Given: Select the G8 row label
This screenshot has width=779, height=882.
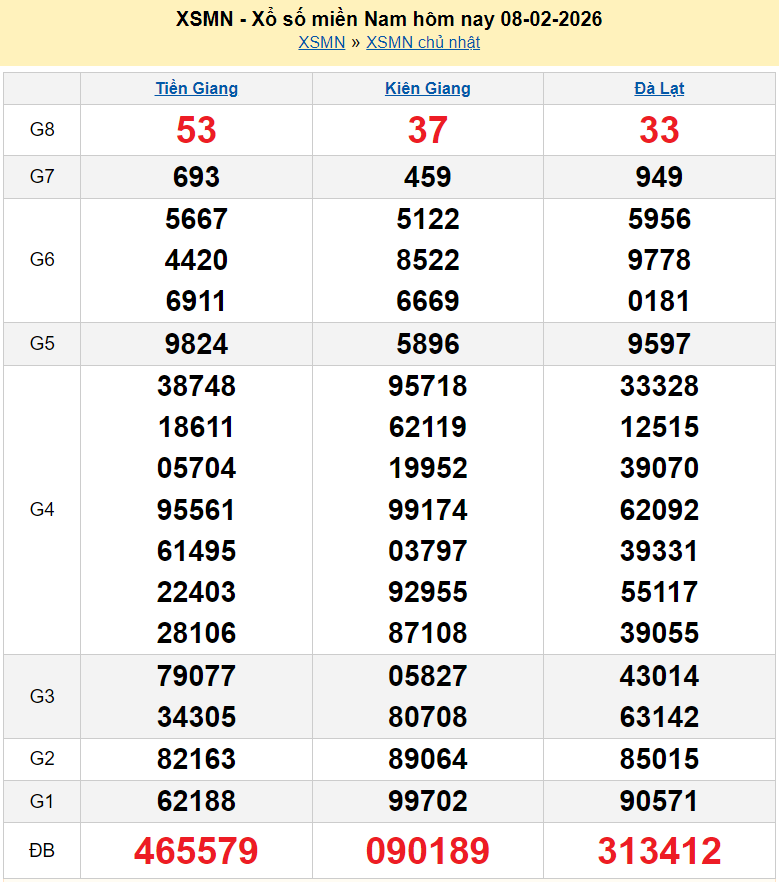Looking at the screenshot, I should click(42, 130).
